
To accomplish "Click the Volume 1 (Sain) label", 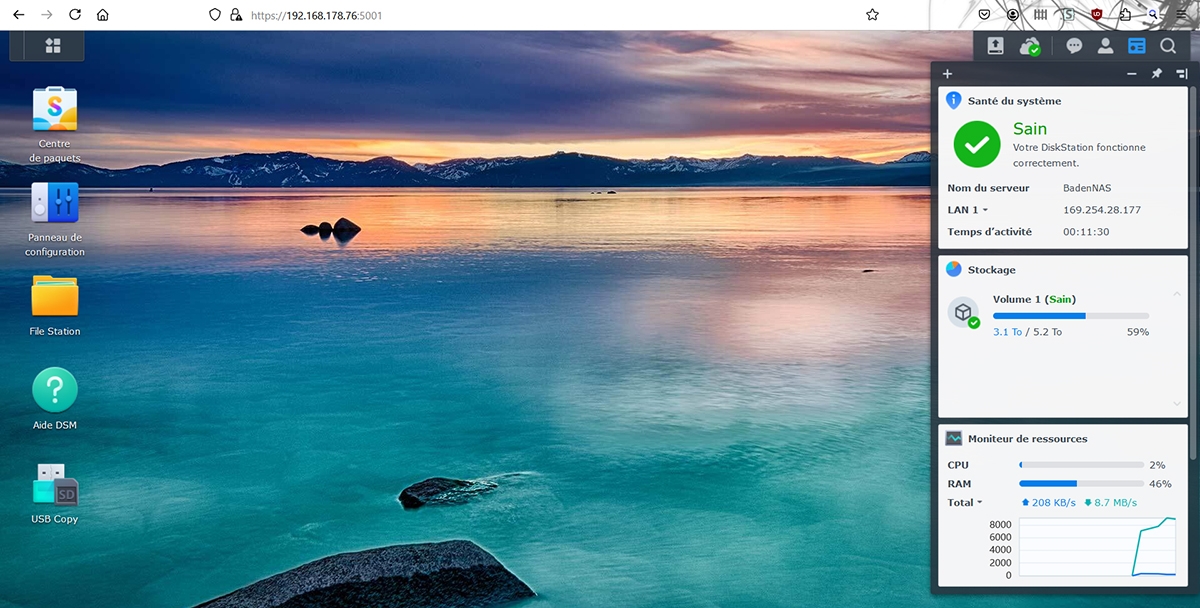I will [1034, 299].
